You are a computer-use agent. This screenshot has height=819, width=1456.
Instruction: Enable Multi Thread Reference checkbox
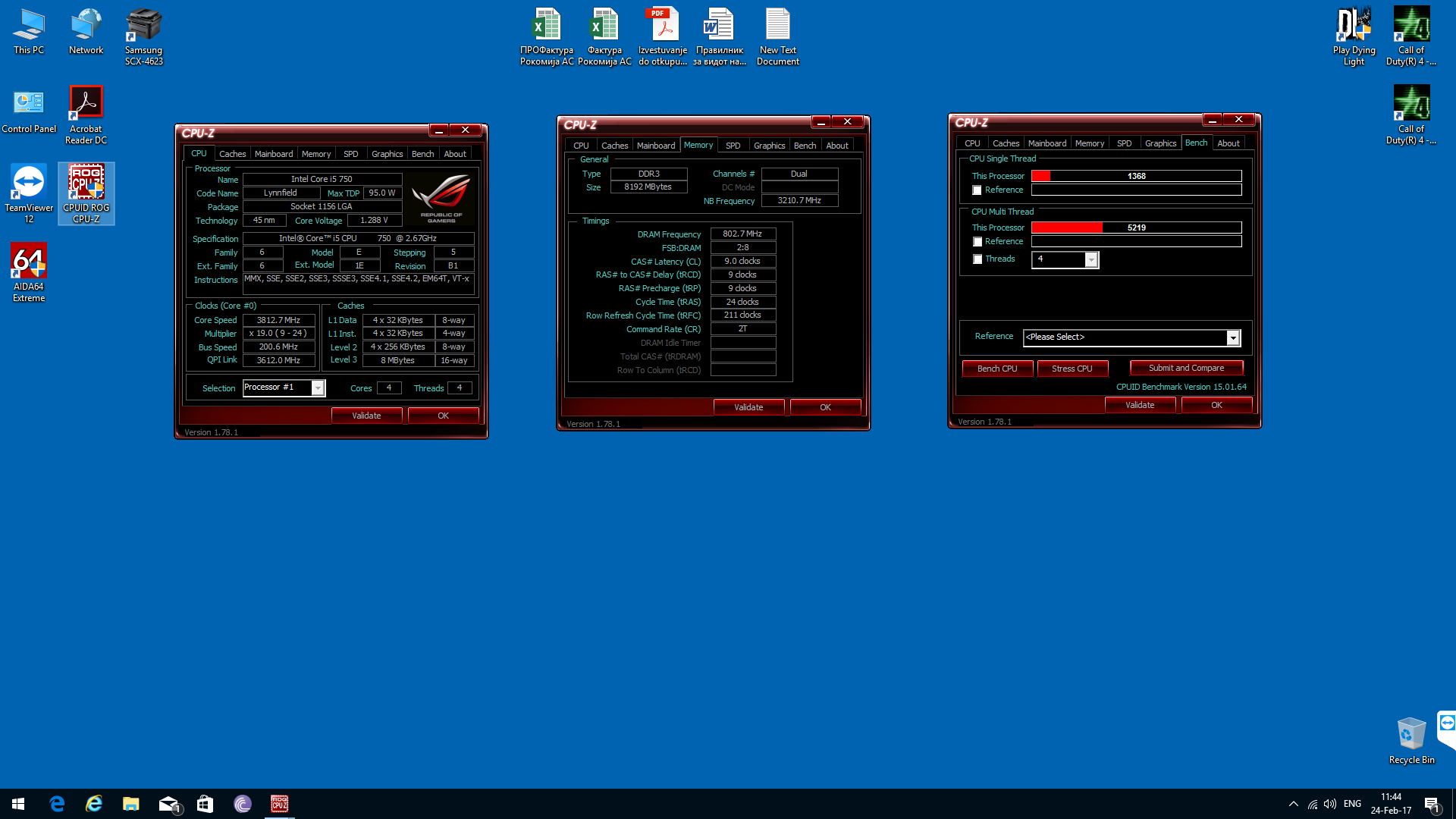[x=977, y=242]
